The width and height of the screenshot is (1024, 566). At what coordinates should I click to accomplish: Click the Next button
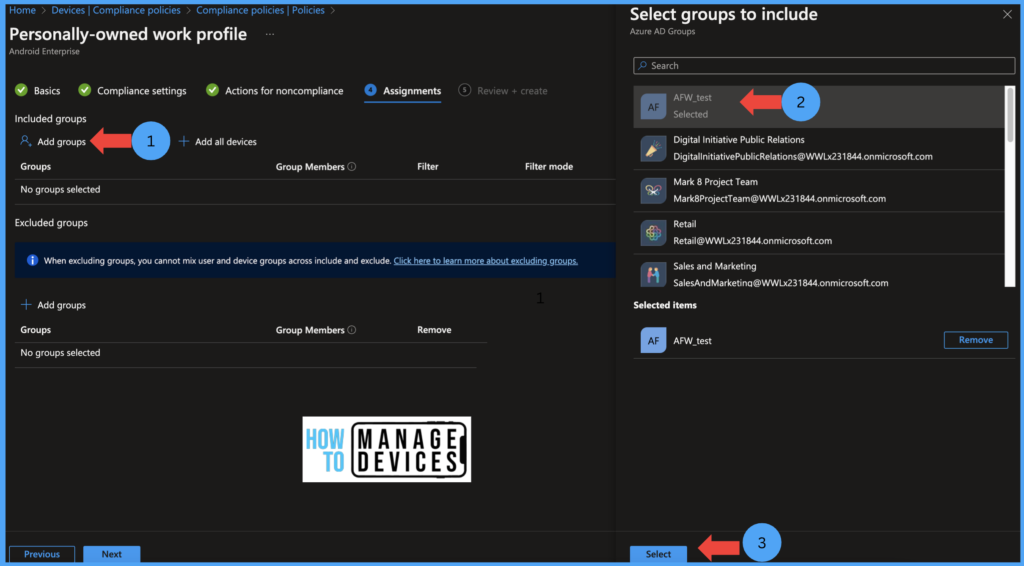pos(112,554)
